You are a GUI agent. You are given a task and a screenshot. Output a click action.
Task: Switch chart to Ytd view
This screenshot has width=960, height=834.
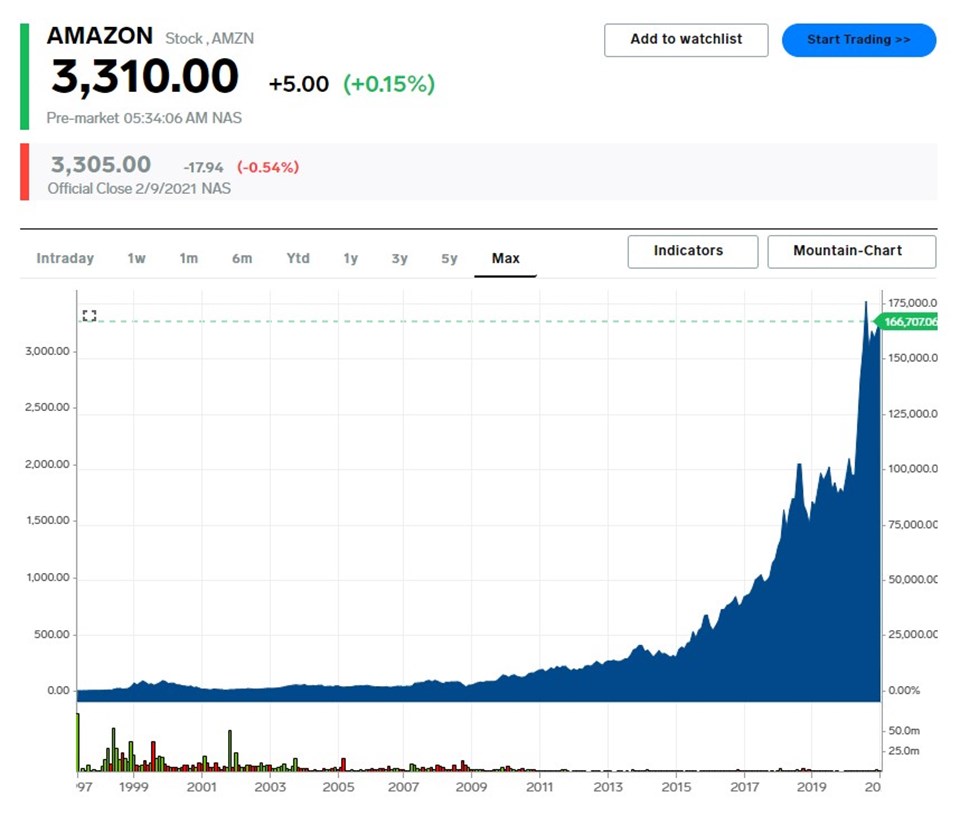pyautogui.click(x=298, y=258)
